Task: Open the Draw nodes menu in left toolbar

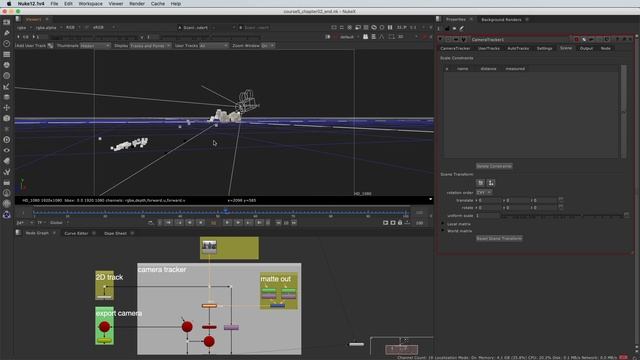Action: coord(7,33)
